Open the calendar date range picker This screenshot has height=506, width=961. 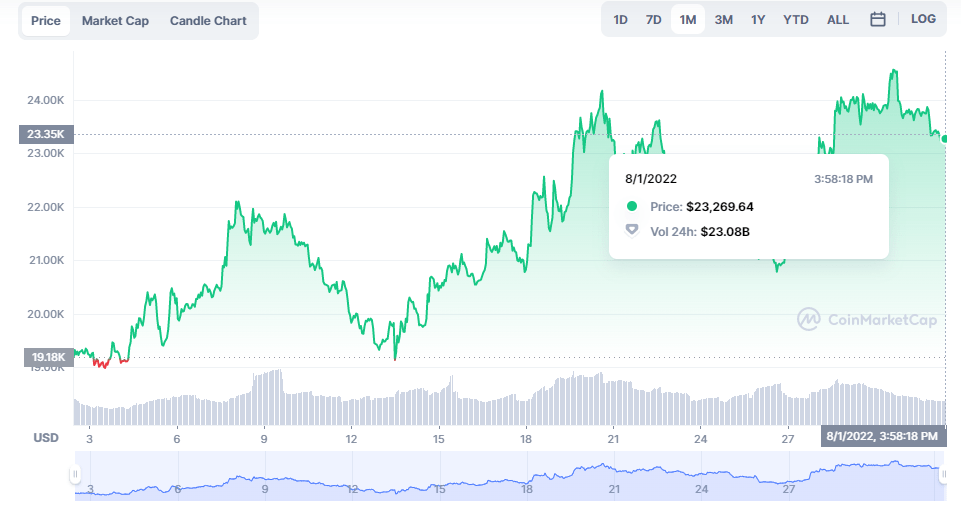[878, 20]
